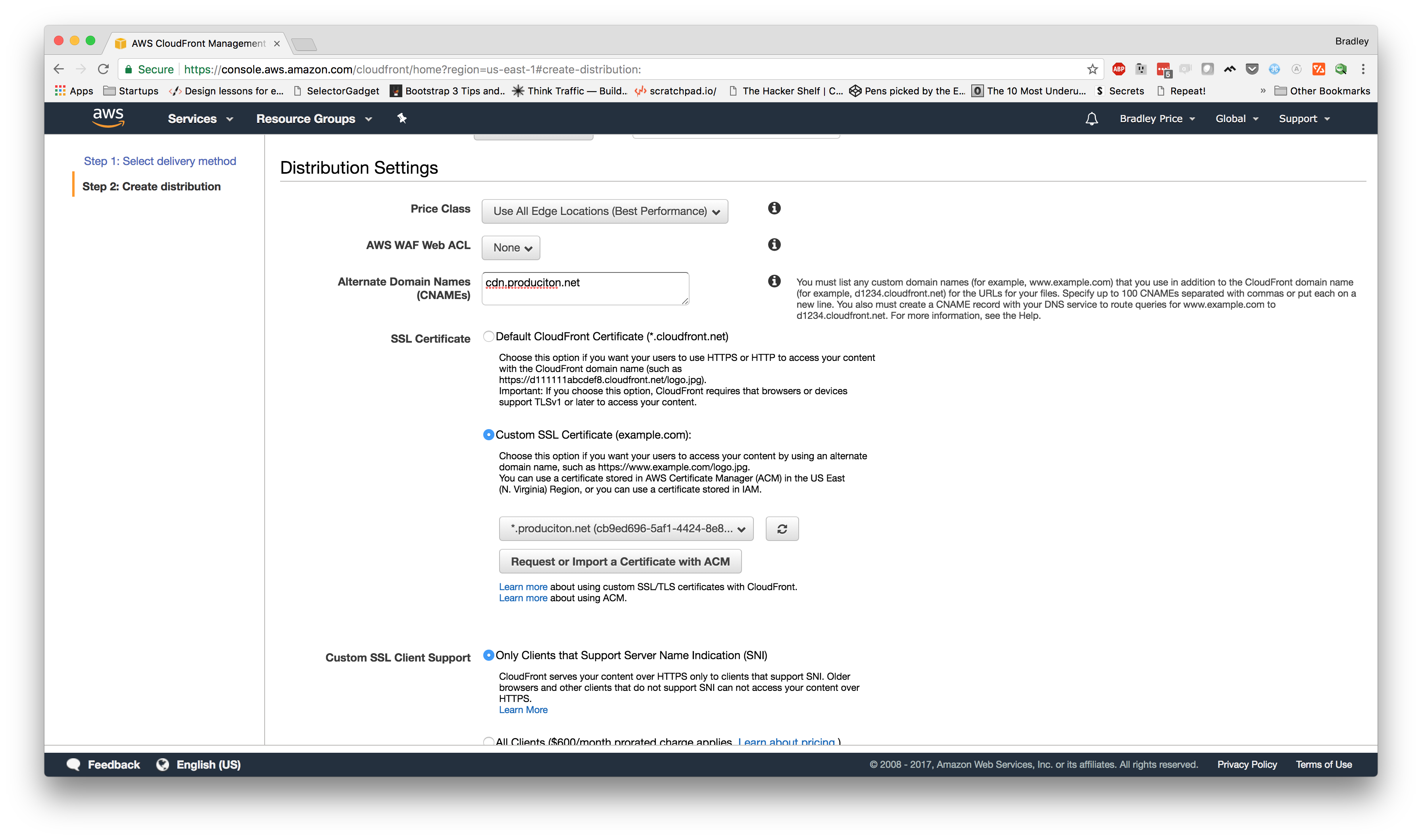Choose Only Clients that Support SNI option
Viewport: 1422px width, 840px height.
[x=488, y=656]
